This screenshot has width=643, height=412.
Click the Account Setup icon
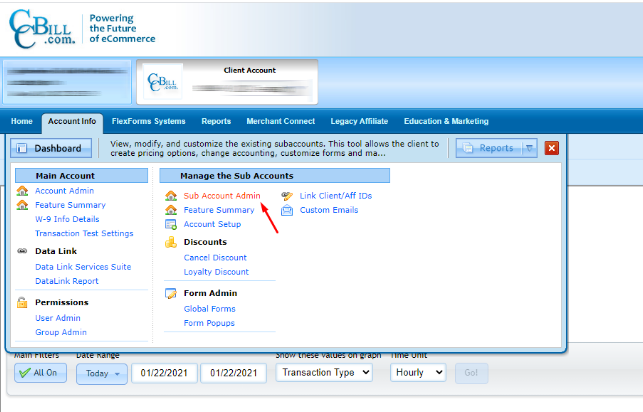coord(171,224)
